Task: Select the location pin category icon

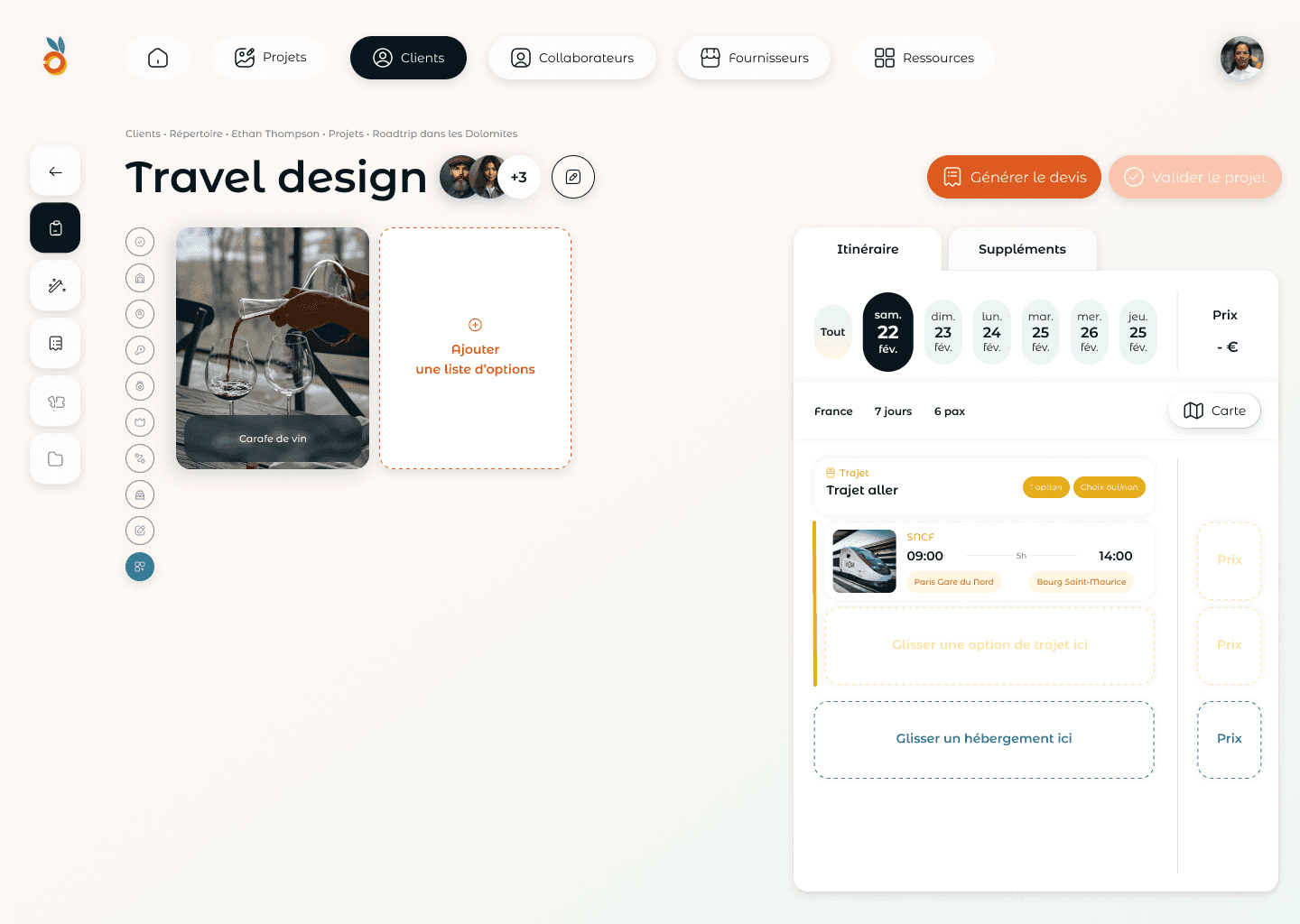Action: [x=140, y=314]
